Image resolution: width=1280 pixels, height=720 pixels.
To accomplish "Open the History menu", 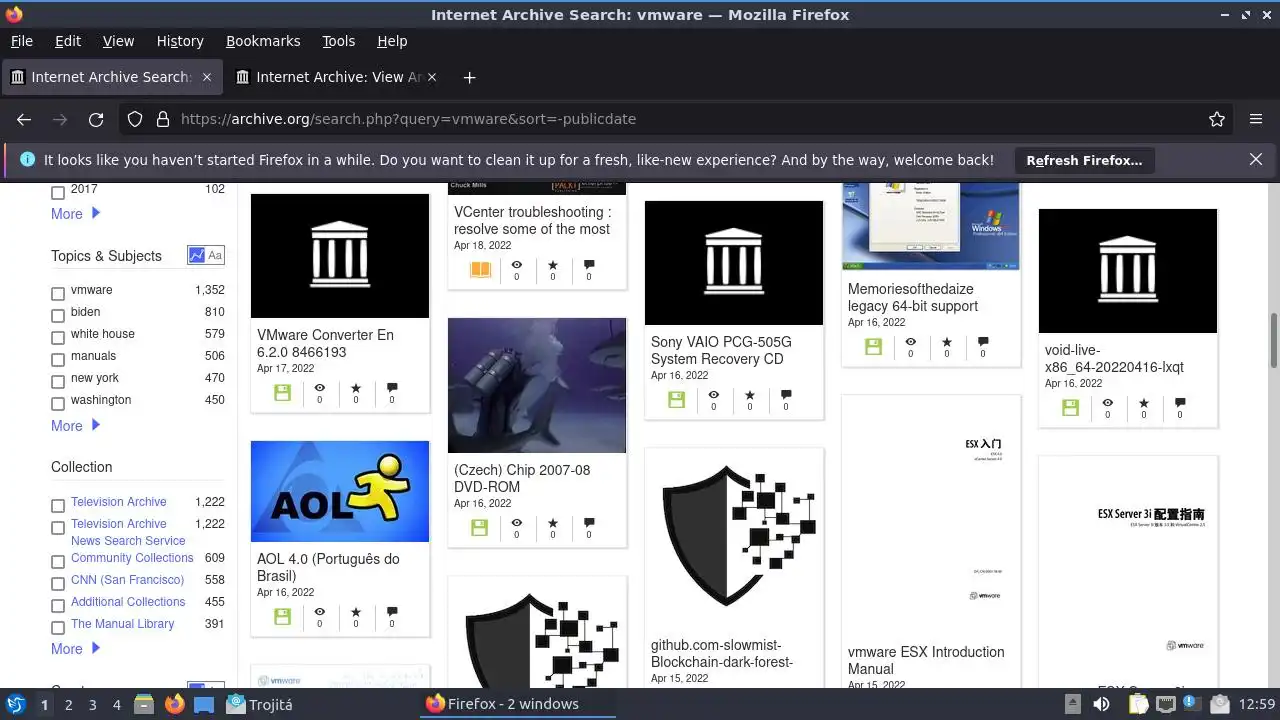I will [180, 41].
